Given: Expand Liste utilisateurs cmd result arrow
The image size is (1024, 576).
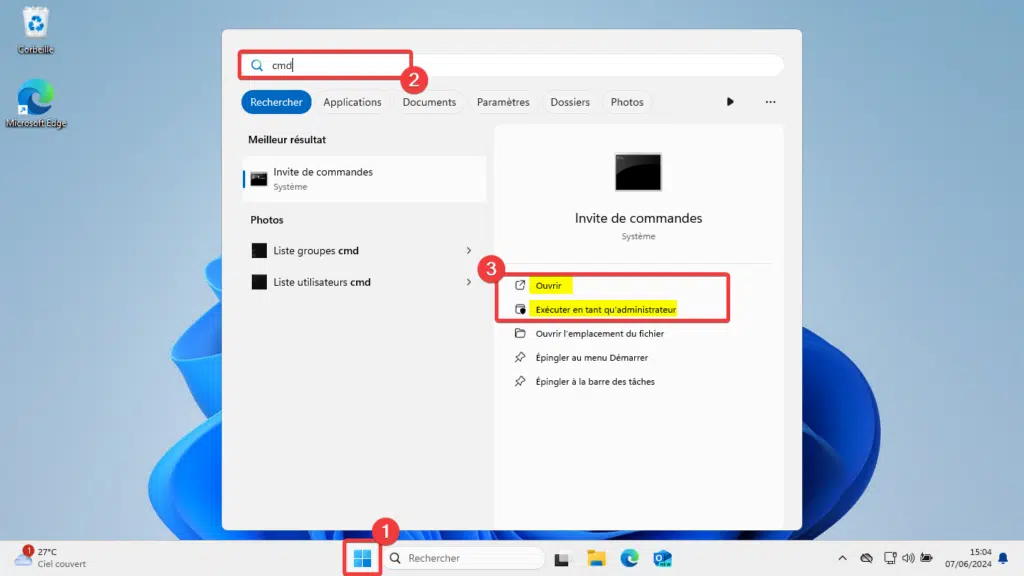Looking at the screenshot, I should coord(469,282).
